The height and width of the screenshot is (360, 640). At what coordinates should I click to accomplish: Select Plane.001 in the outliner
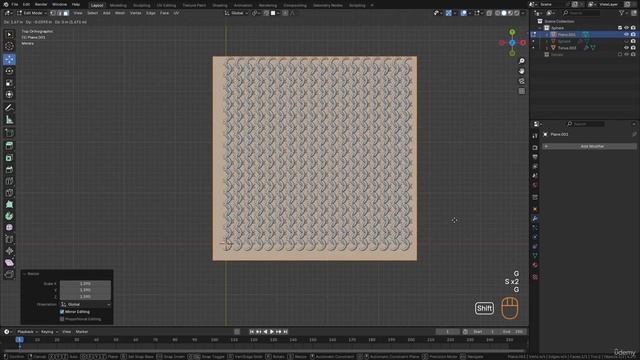click(x=567, y=35)
